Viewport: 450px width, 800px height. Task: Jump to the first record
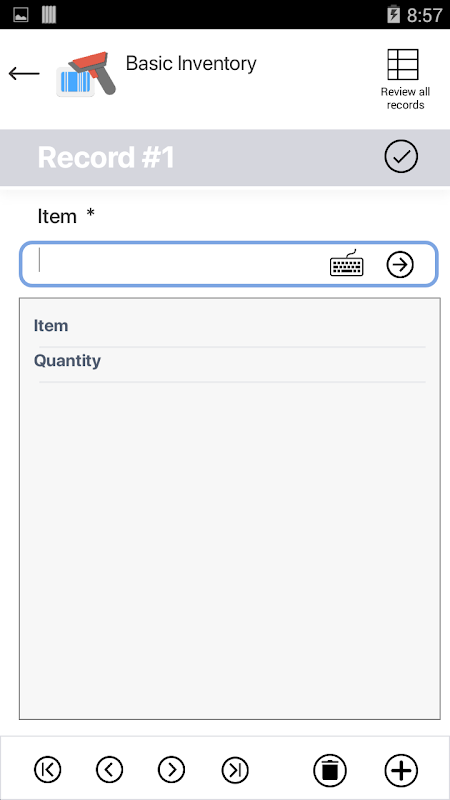47,769
